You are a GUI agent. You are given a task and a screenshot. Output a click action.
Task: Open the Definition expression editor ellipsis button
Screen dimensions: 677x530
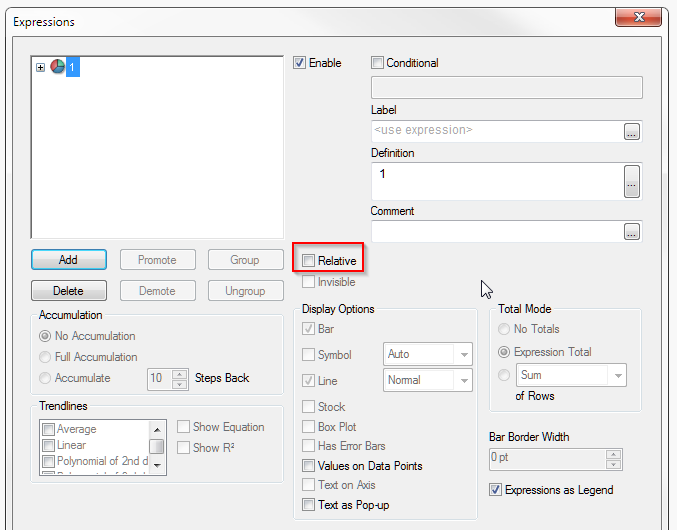click(632, 181)
